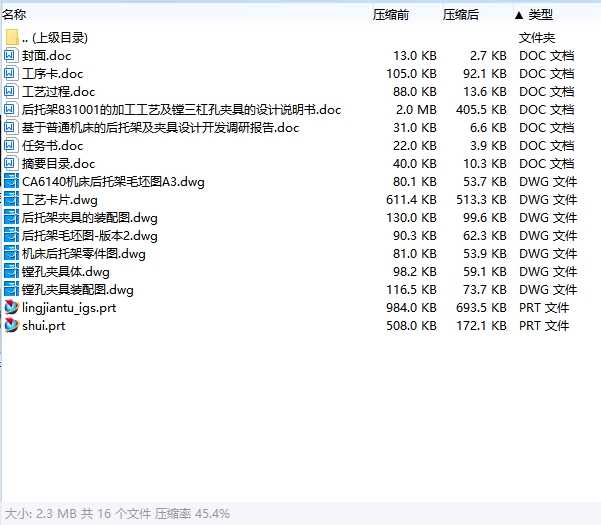Click the 文件夹 type cell

click(x=537, y=38)
